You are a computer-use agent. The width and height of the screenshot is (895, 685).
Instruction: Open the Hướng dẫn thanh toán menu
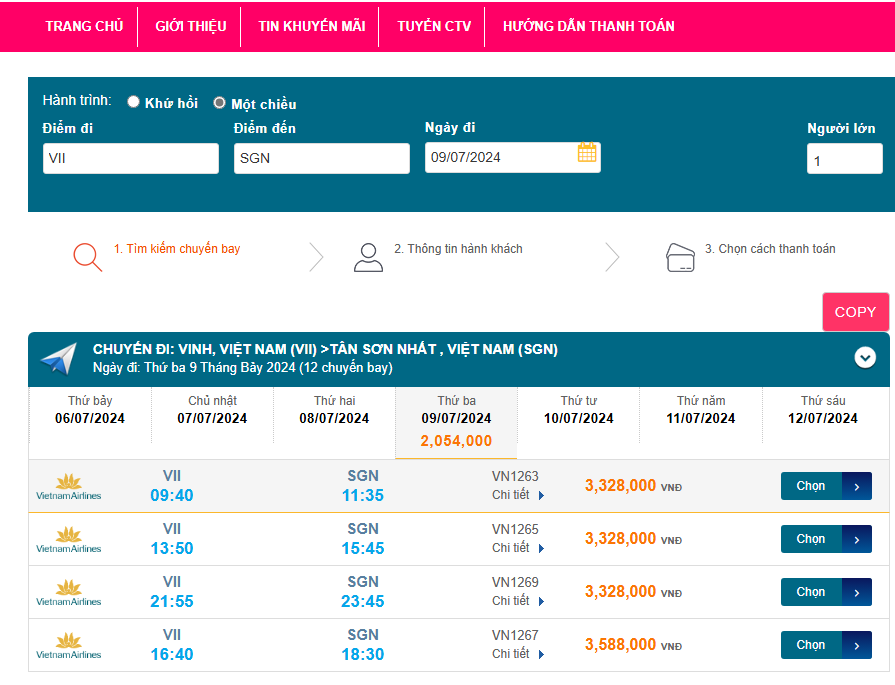click(x=588, y=26)
